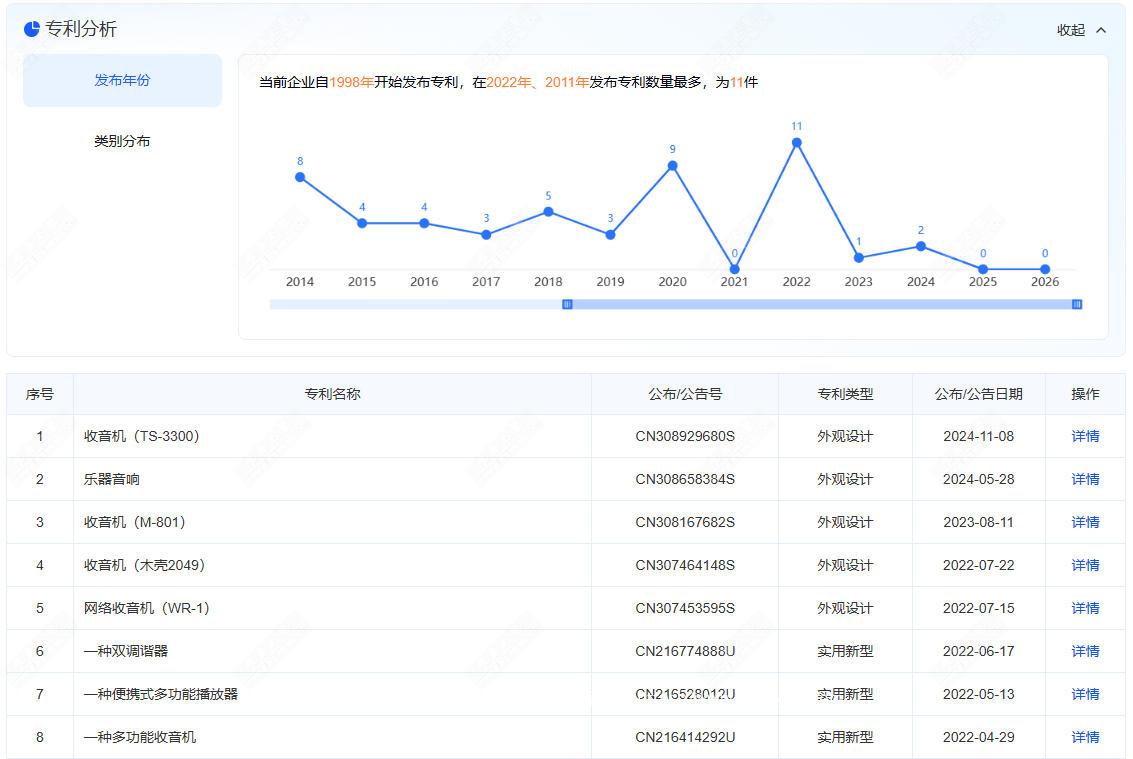Image resolution: width=1133 pixels, height=759 pixels.
Task: Select the 发布年份 tab
Action: click(x=122, y=80)
